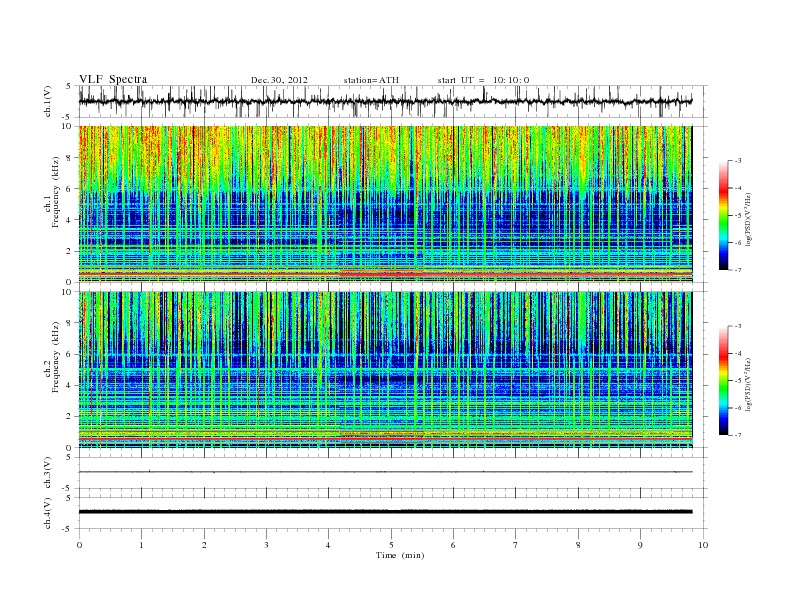Click inside the ch.2 spectrogram panel
The width and height of the screenshot is (792, 612).
(x=385, y=370)
